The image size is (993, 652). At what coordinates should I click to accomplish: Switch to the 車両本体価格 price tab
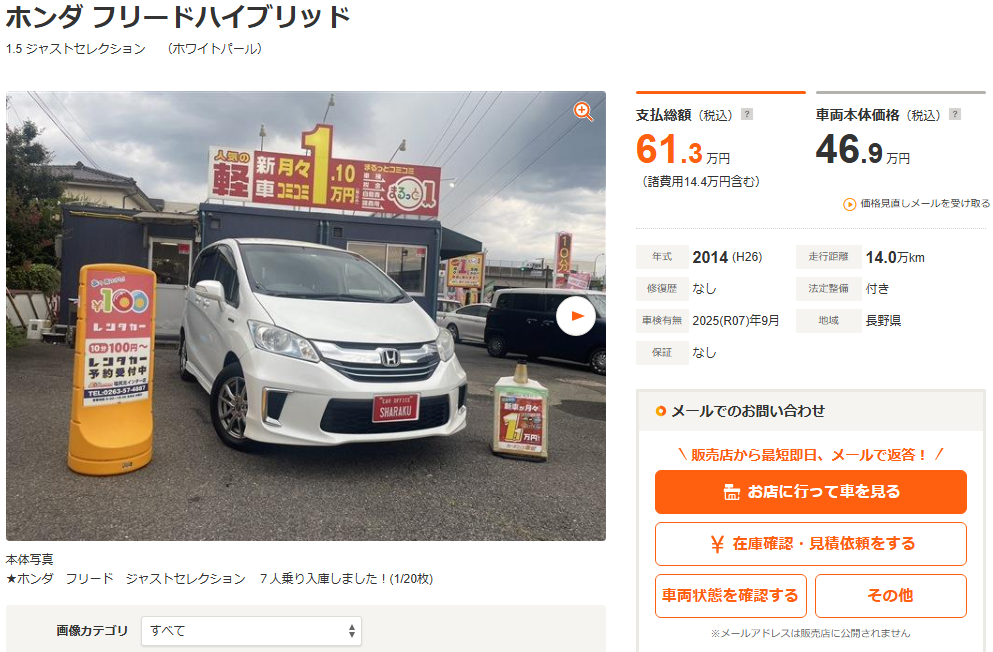(901, 115)
